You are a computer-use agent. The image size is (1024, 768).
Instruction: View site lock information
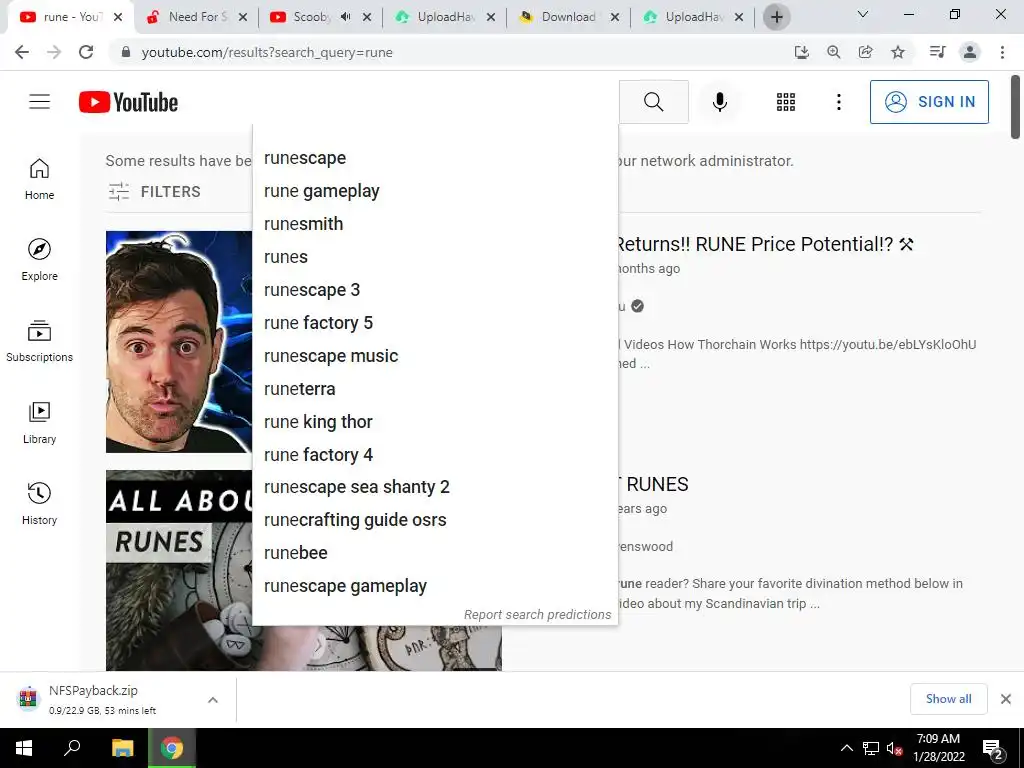tap(126, 52)
